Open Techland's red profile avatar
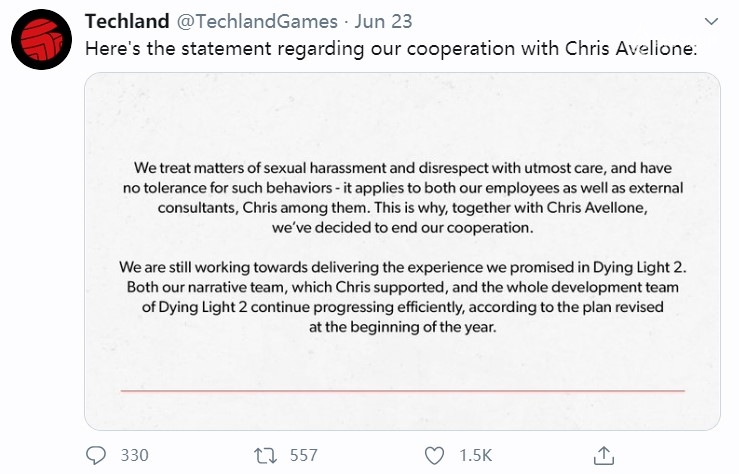Screen dimensions: 739x474 click(x=39, y=42)
